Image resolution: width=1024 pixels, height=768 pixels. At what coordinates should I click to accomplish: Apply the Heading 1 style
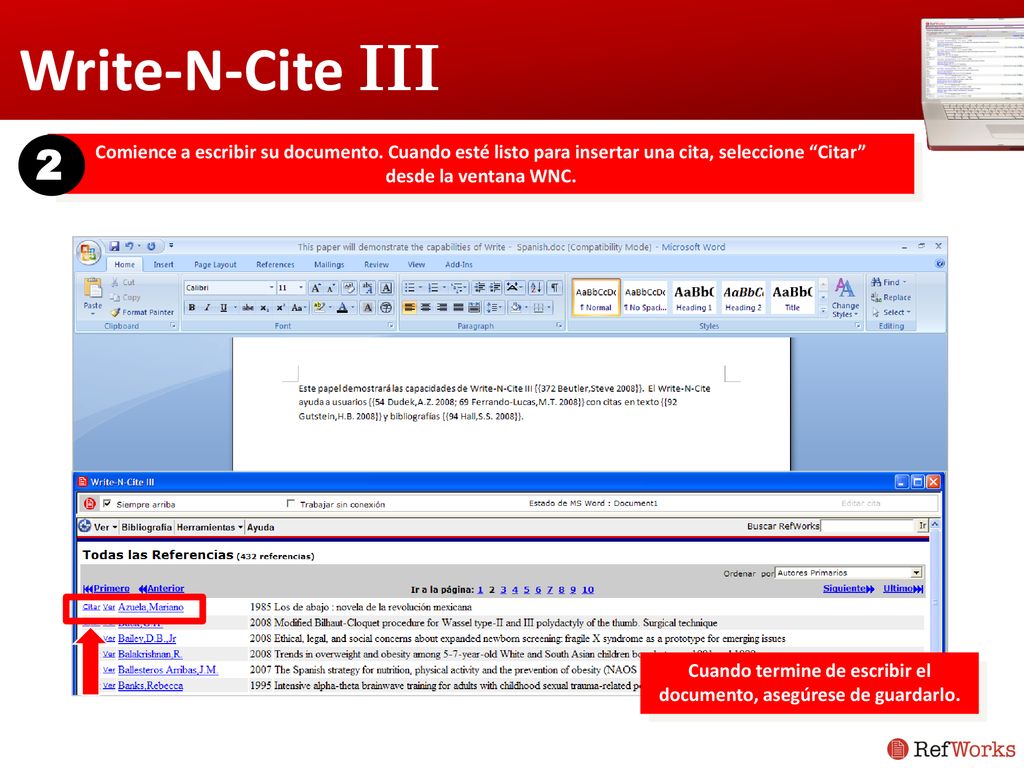click(694, 297)
